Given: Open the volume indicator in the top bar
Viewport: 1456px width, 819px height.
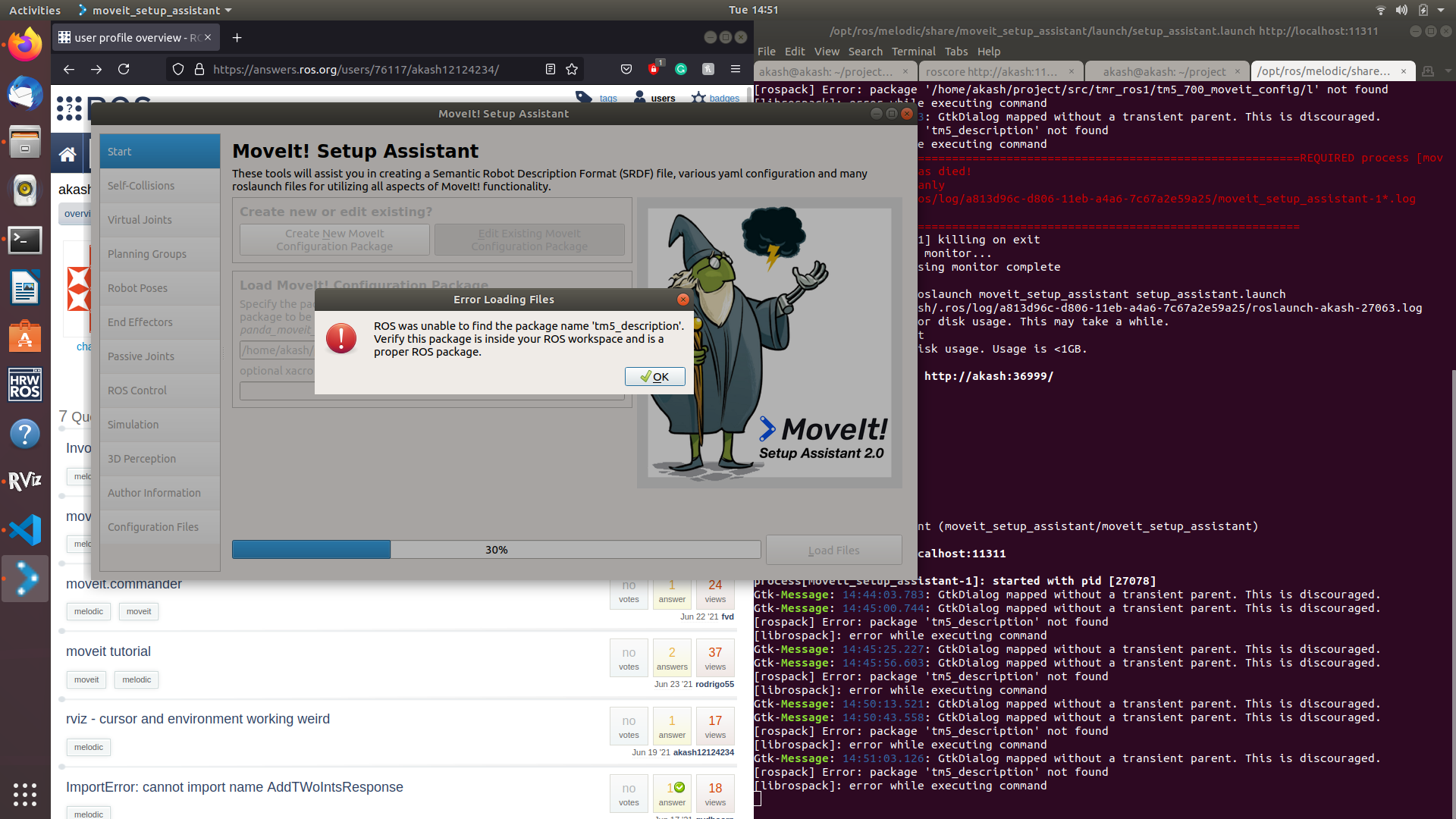Looking at the screenshot, I should point(1401,10).
